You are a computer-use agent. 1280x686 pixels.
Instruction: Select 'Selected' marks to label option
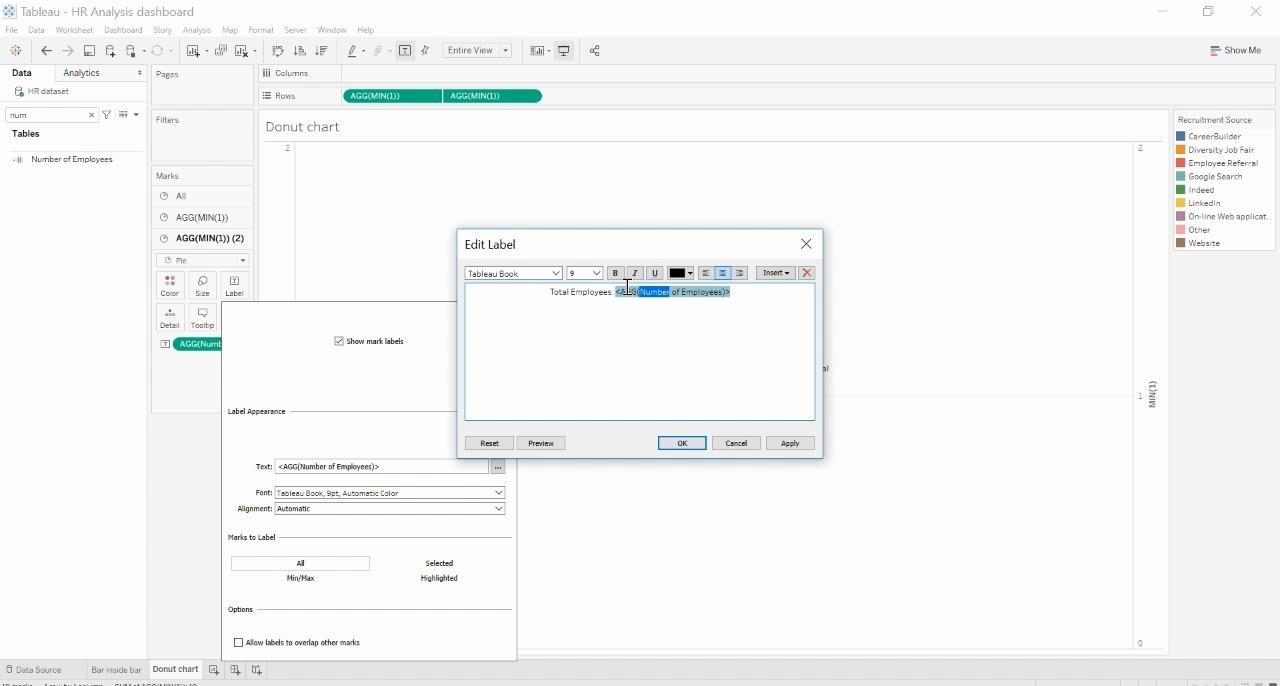pyautogui.click(x=439, y=563)
